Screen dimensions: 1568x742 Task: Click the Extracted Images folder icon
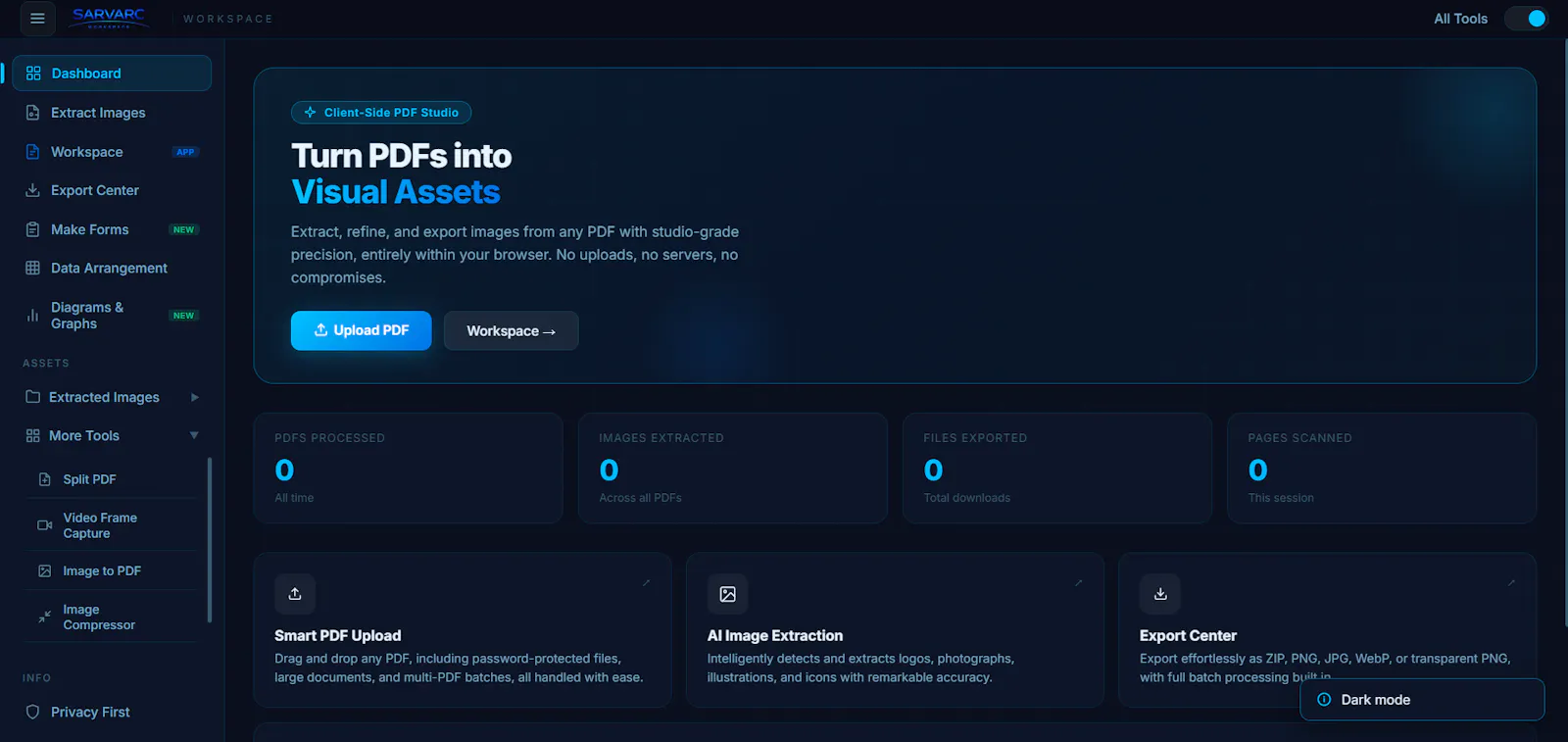(x=32, y=397)
